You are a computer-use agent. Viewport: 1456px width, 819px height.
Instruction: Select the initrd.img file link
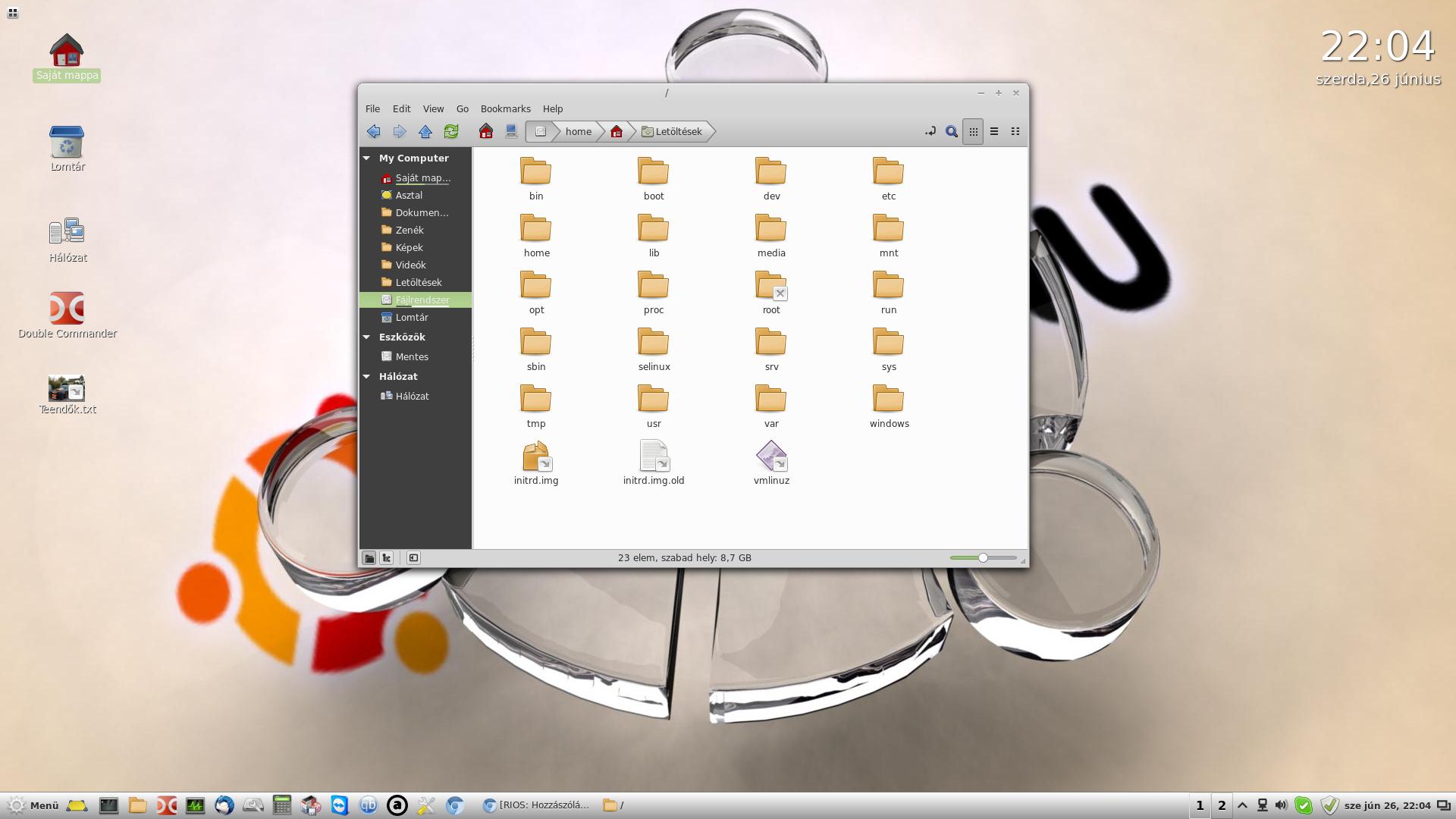536,463
